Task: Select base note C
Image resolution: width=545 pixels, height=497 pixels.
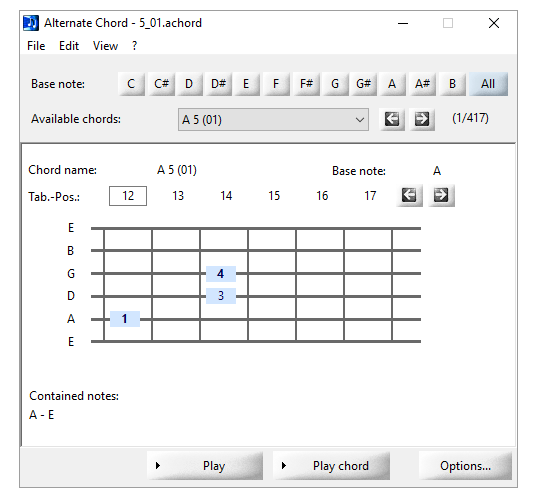Action: (x=131, y=84)
